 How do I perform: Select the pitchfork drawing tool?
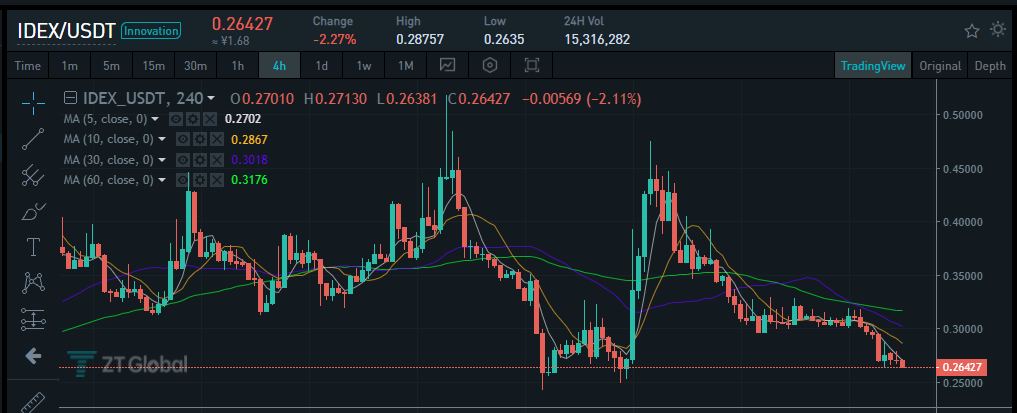pos(33,174)
